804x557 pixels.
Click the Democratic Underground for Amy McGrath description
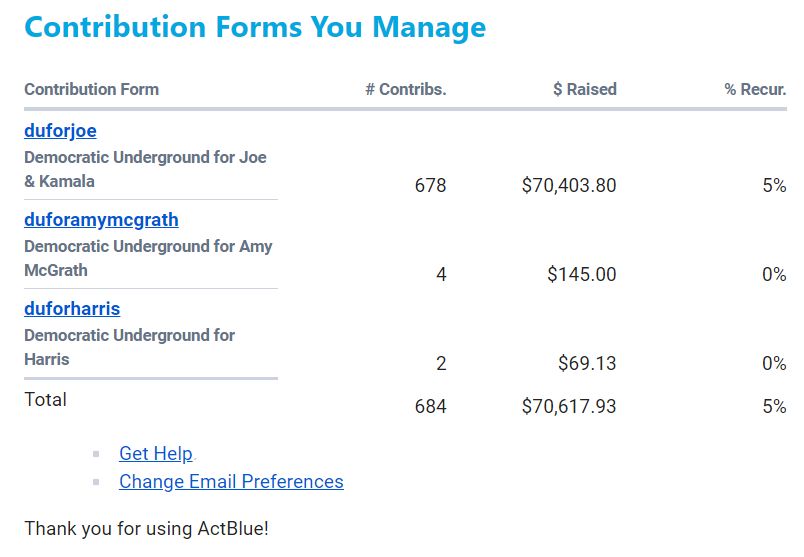coord(148,258)
